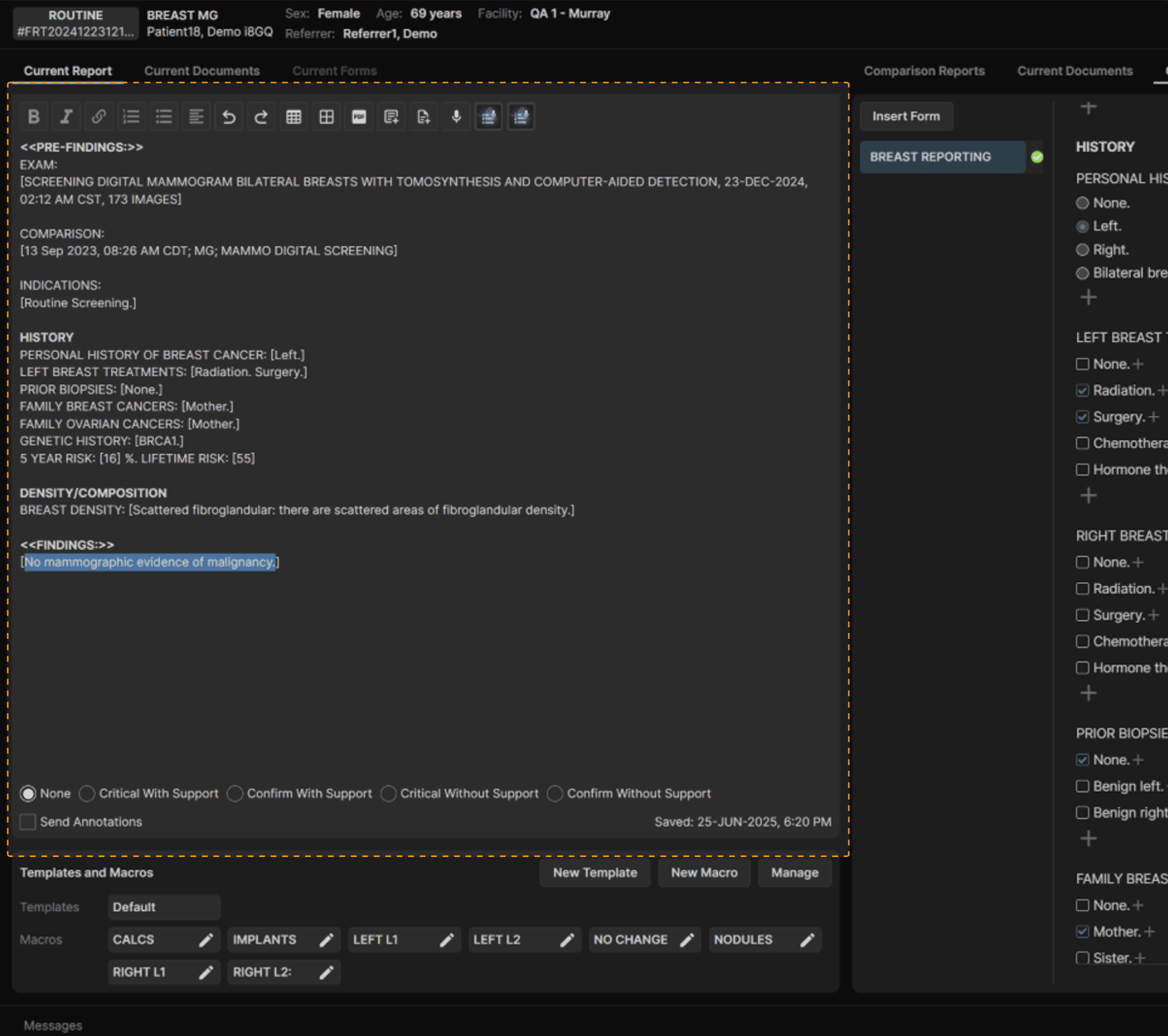
Task: Select Right for personal history radio
Action: 1082,250
